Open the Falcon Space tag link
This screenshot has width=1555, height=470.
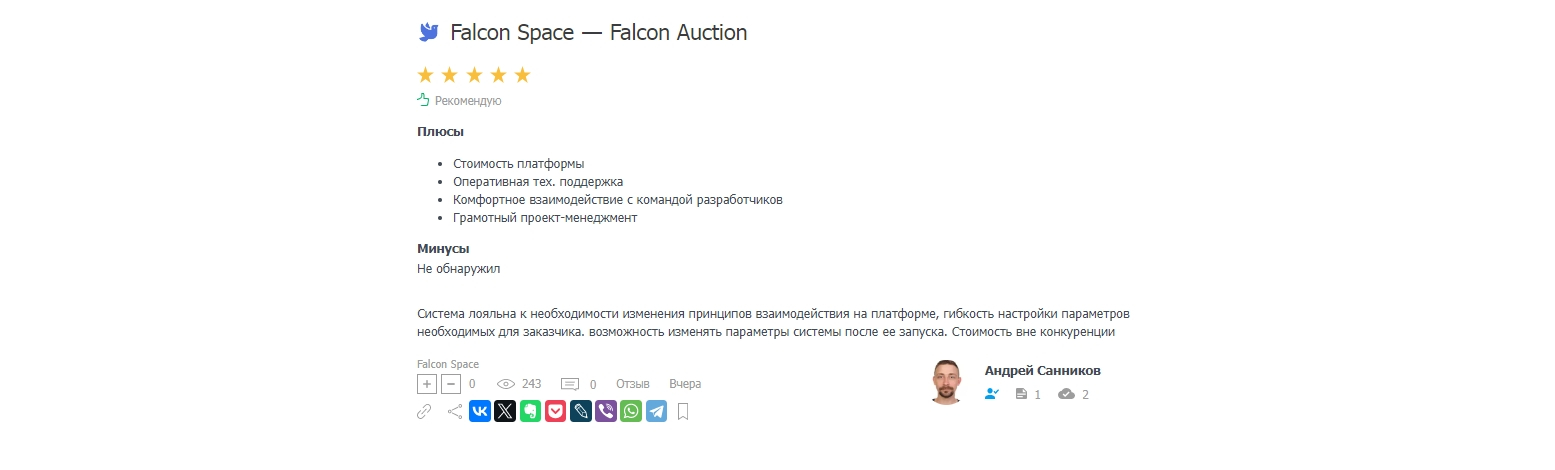(447, 364)
